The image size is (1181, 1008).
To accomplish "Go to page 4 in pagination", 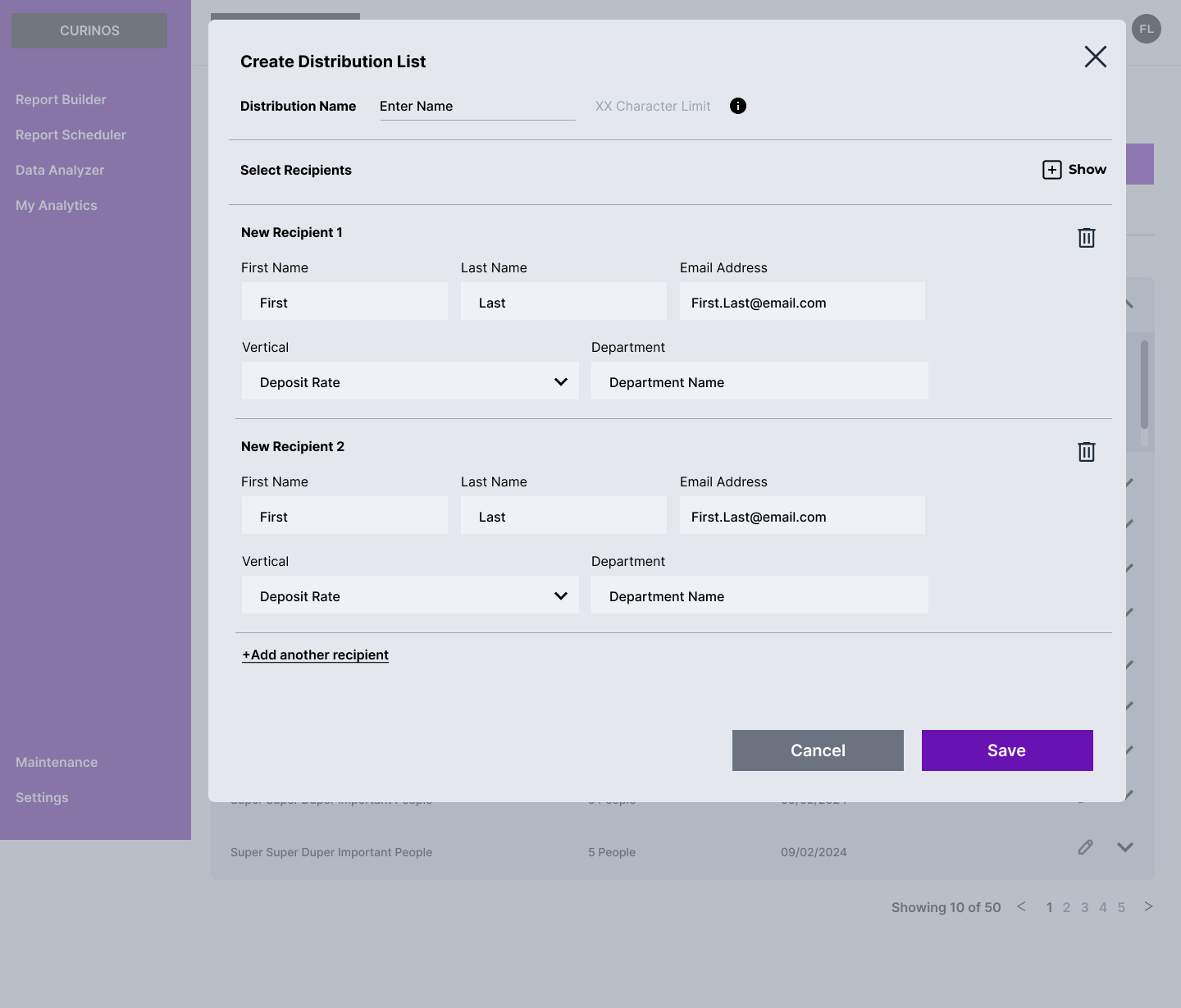I will (1103, 907).
